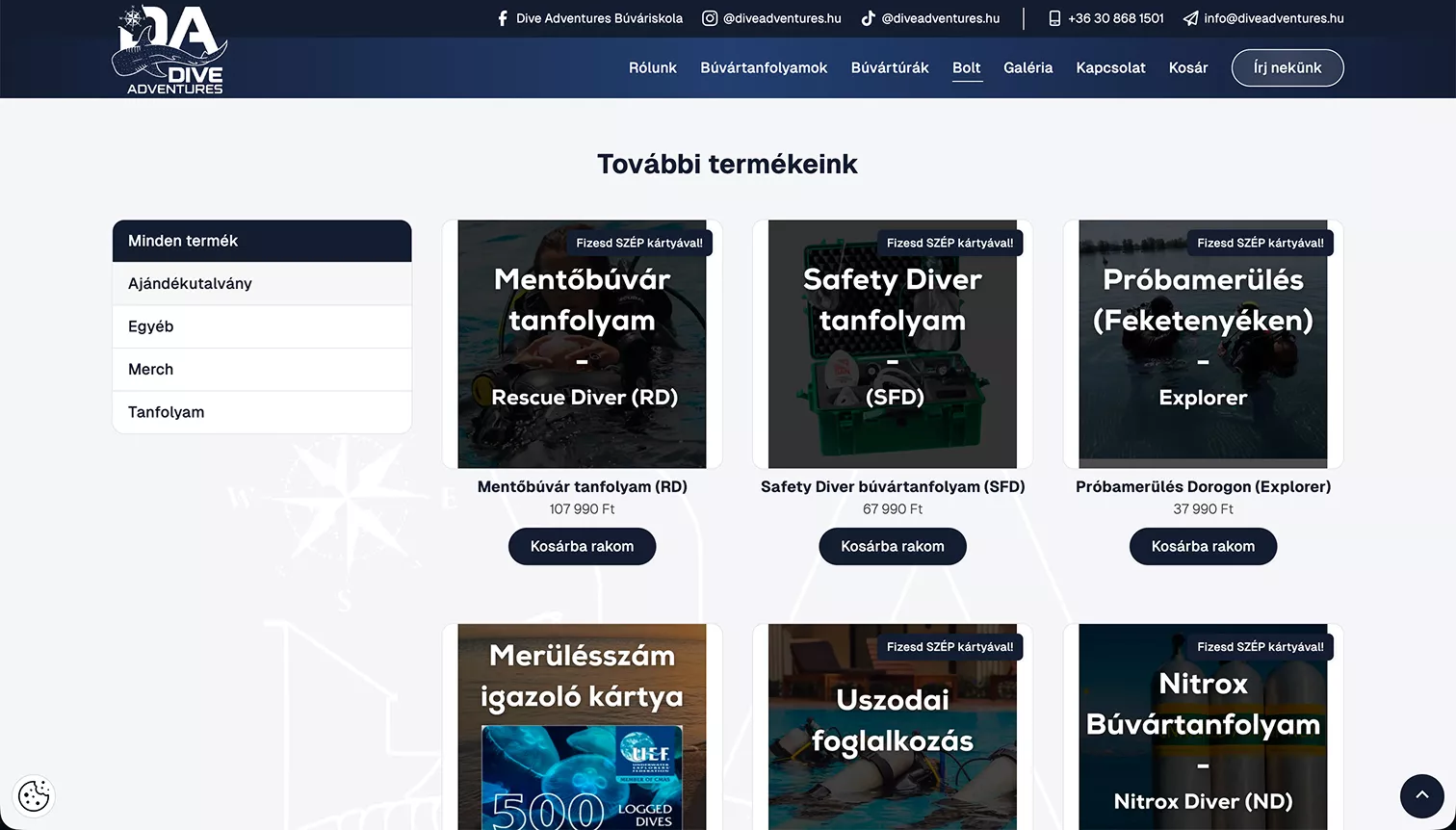Open the info@diveadventures.hu email link

(x=1274, y=18)
